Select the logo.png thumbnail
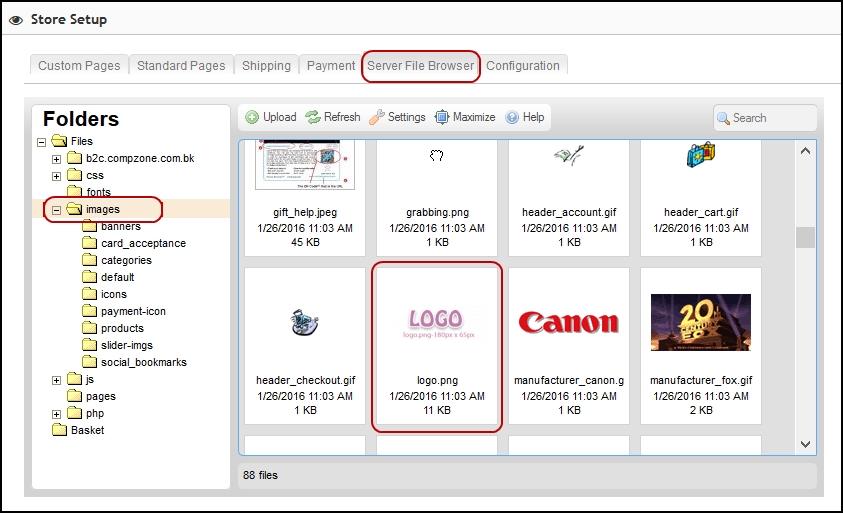Image resolution: width=843 pixels, height=513 pixels. click(437, 323)
